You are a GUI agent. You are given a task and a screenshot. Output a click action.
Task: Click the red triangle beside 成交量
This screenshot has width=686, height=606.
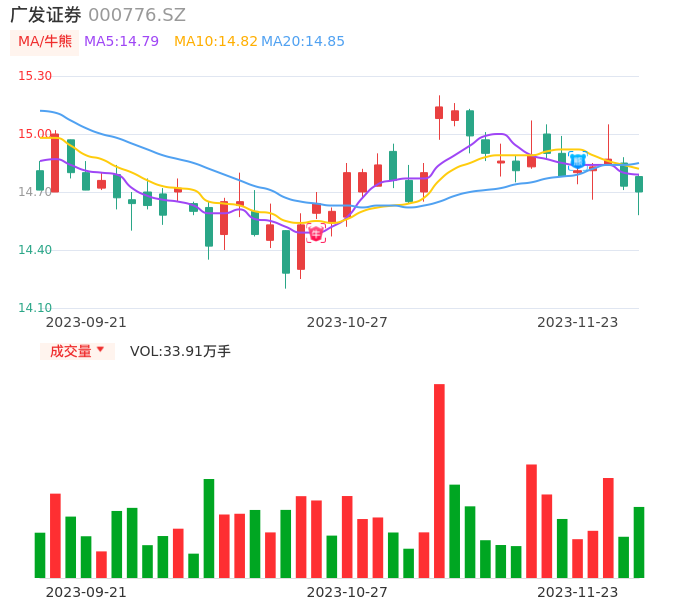[x=100, y=350]
